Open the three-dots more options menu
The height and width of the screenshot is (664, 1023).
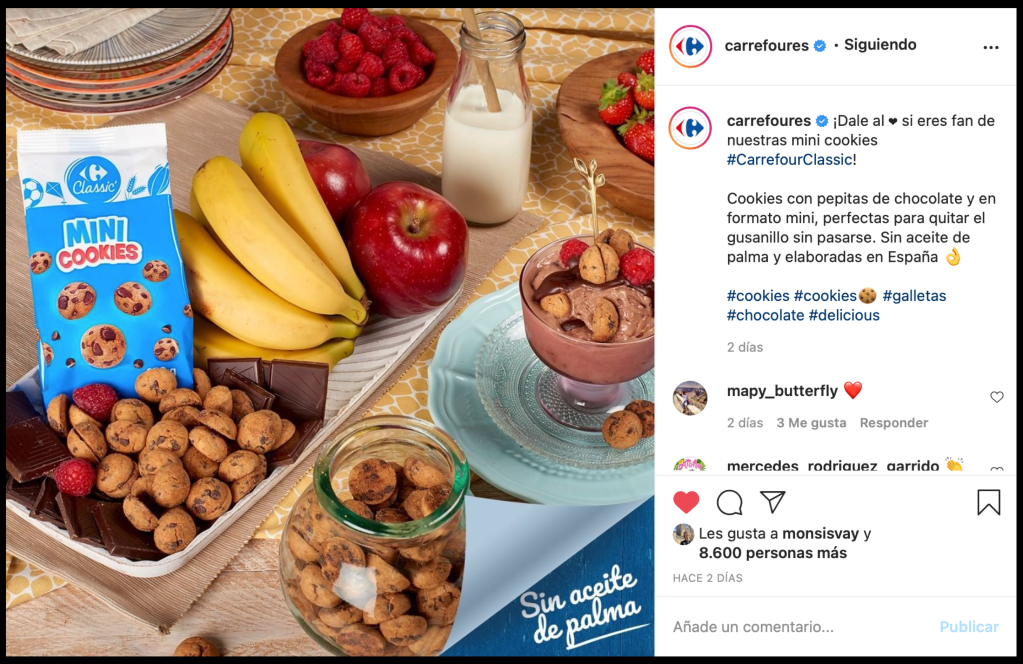coord(990,47)
